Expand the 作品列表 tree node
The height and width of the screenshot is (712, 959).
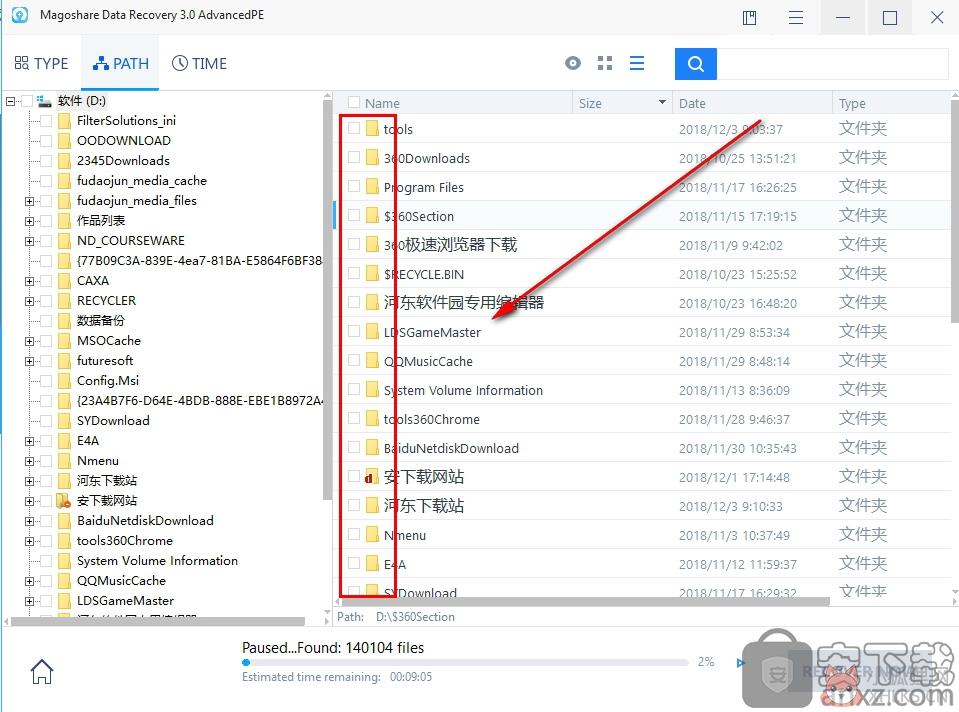click(x=29, y=221)
